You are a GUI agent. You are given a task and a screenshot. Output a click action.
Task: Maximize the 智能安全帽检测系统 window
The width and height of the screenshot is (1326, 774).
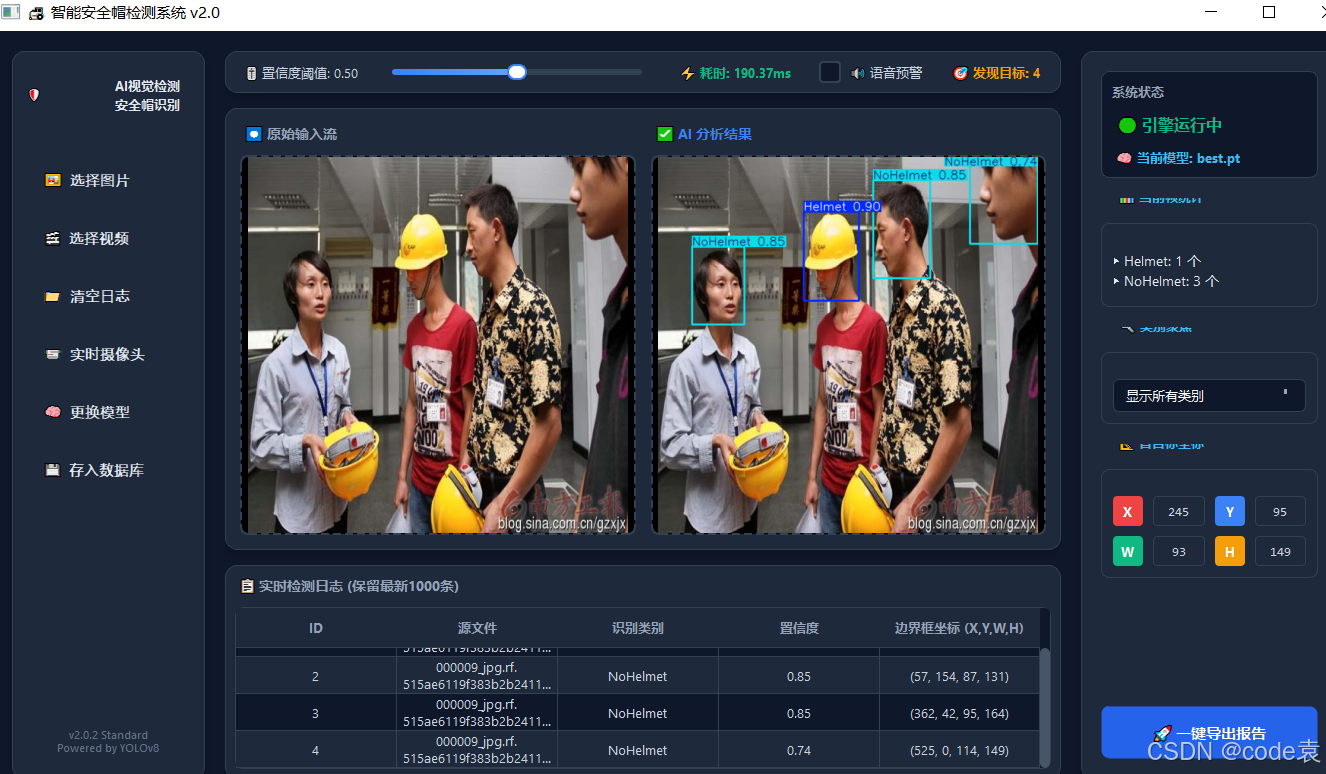click(x=1269, y=13)
